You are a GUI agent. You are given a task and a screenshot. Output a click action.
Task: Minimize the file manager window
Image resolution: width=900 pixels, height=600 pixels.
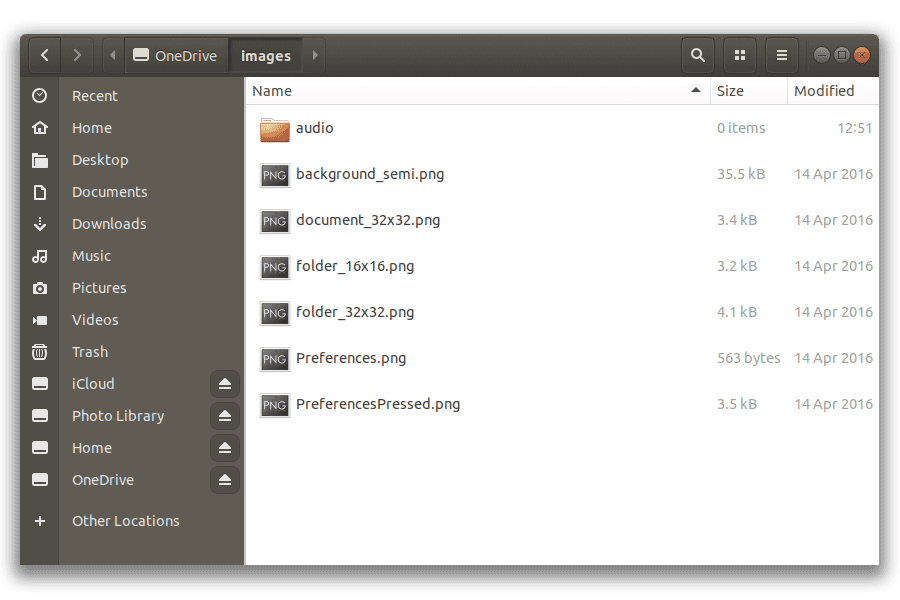point(821,55)
